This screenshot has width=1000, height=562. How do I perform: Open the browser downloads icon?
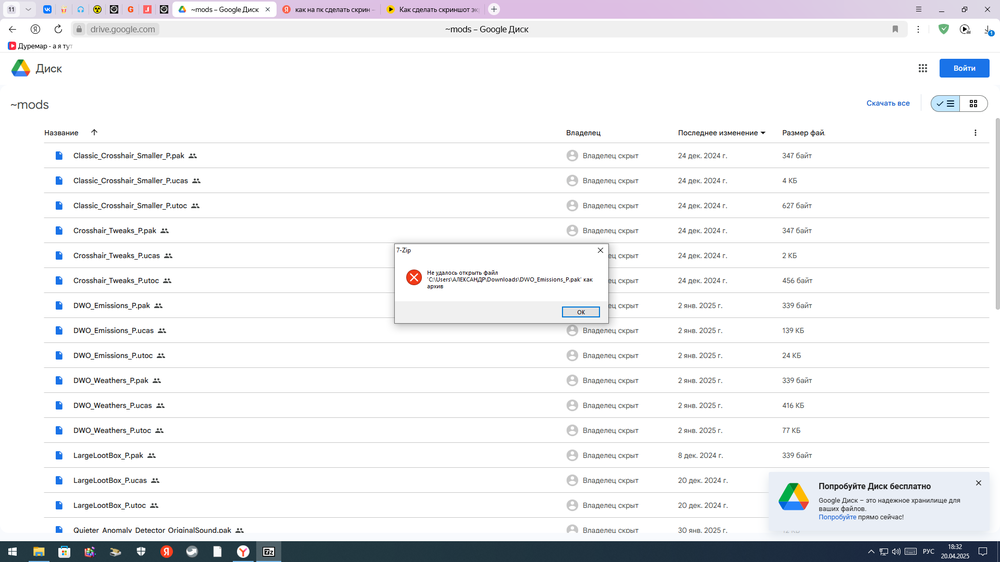pyautogui.click(x=988, y=30)
